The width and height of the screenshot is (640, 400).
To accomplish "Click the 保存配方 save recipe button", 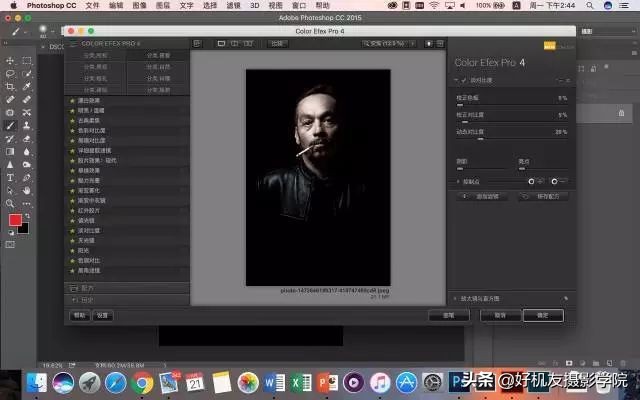I will click(543, 197).
